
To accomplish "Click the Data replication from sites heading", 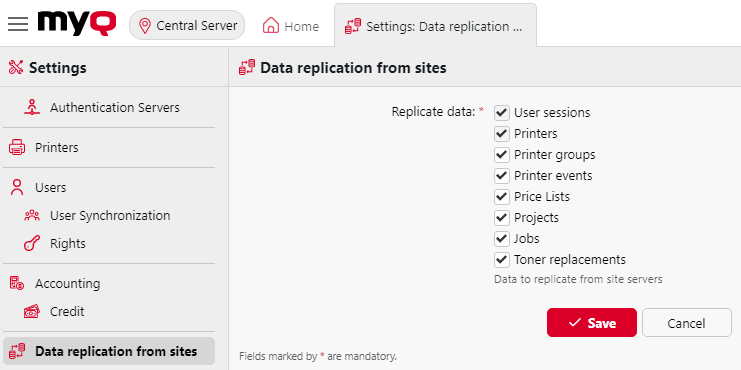I will coord(353,68).
